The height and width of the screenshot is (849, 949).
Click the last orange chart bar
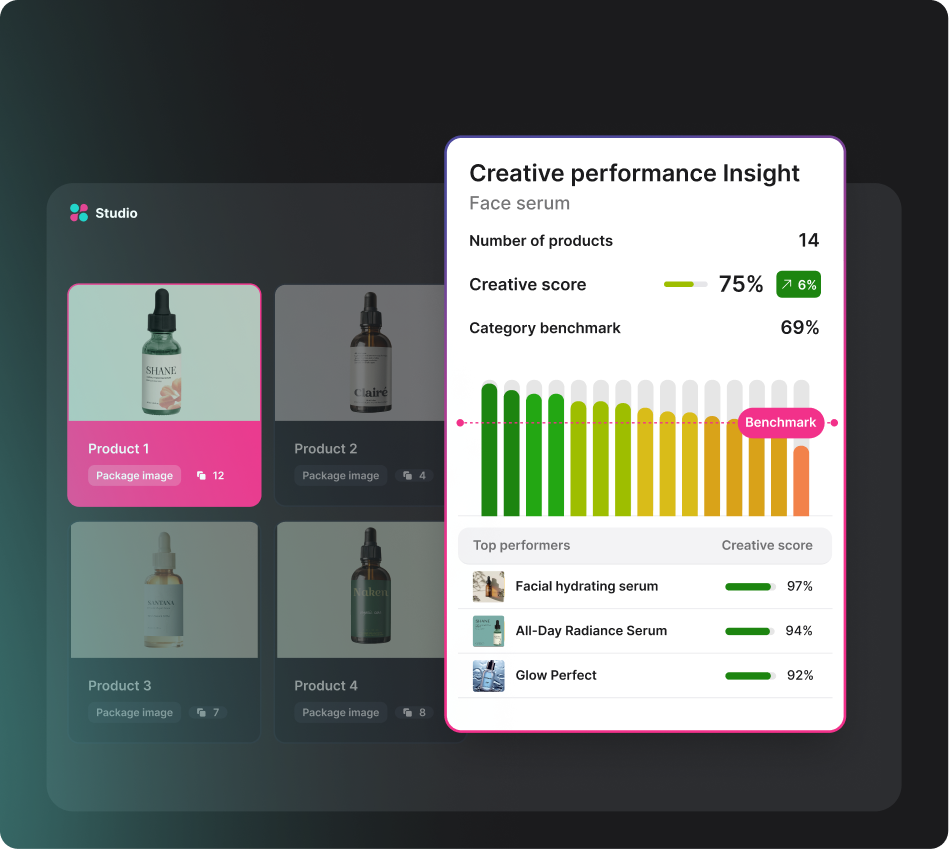coord(801,481)
